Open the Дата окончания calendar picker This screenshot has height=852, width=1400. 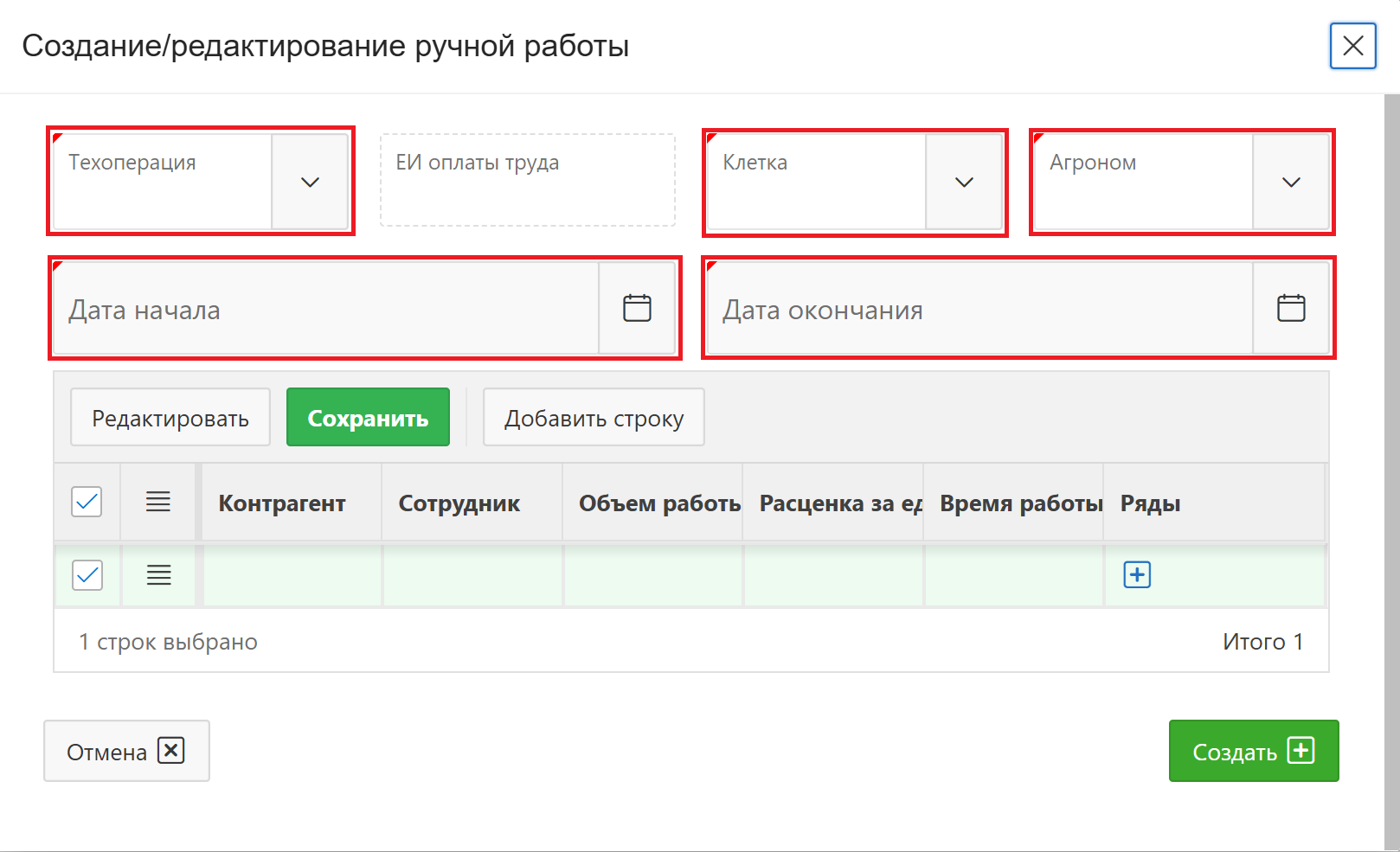click(1290, 309)
